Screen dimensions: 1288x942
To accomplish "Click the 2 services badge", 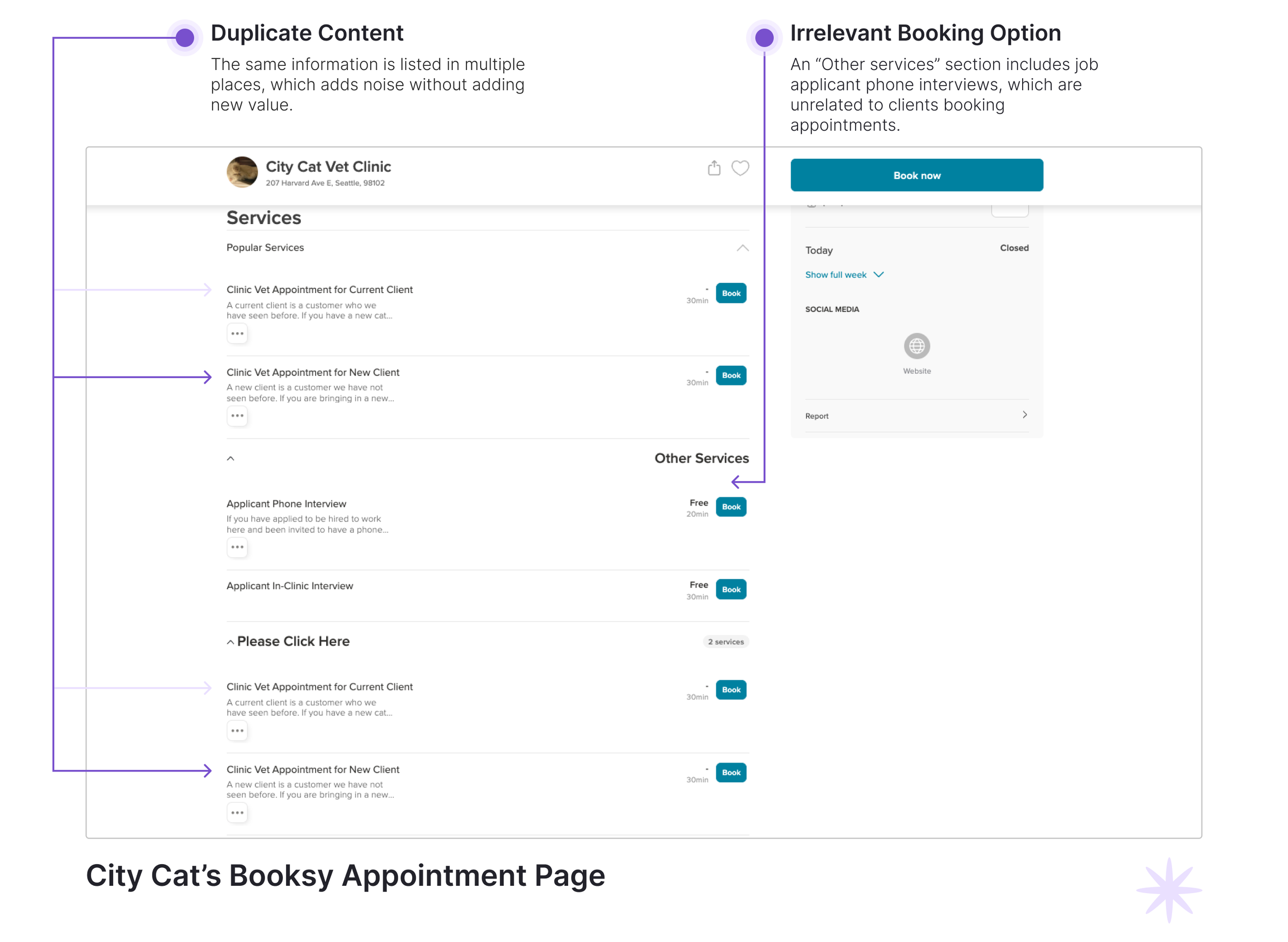I will (x=725, y=642).
